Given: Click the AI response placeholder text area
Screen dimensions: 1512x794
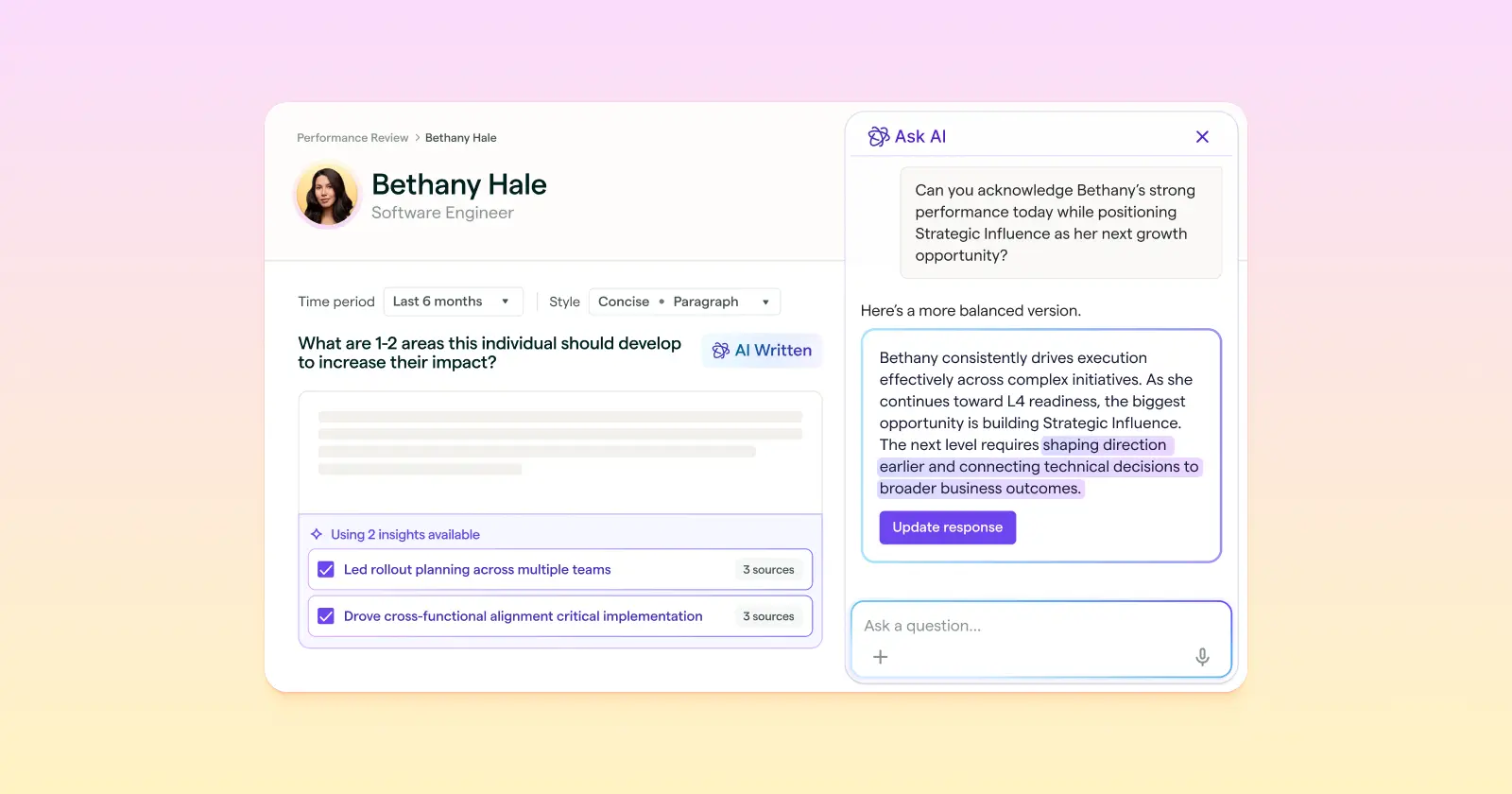Looking at the screenshot, I should 560,453.
